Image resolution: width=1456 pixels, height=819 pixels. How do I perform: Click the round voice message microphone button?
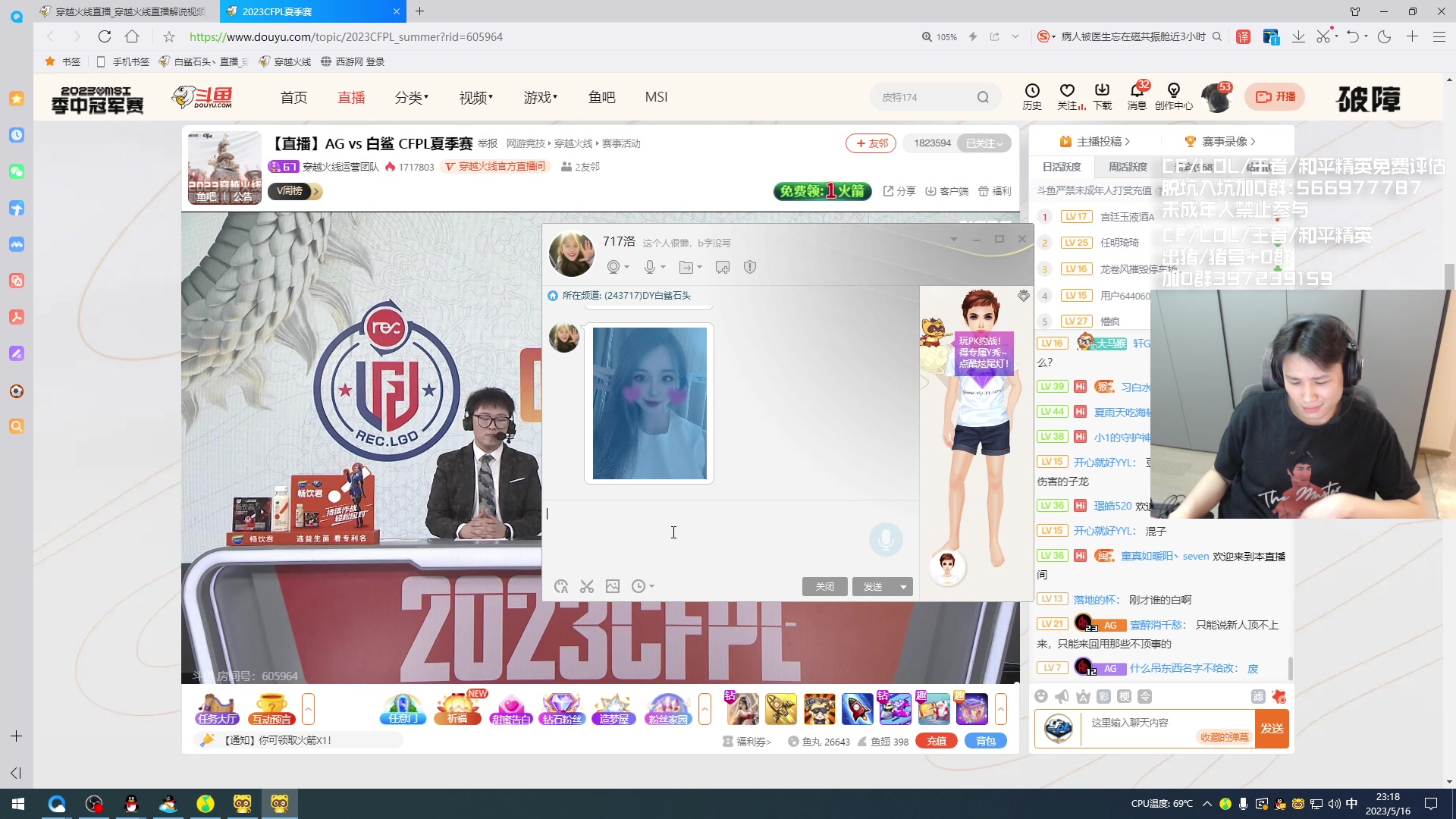[886, 539]
